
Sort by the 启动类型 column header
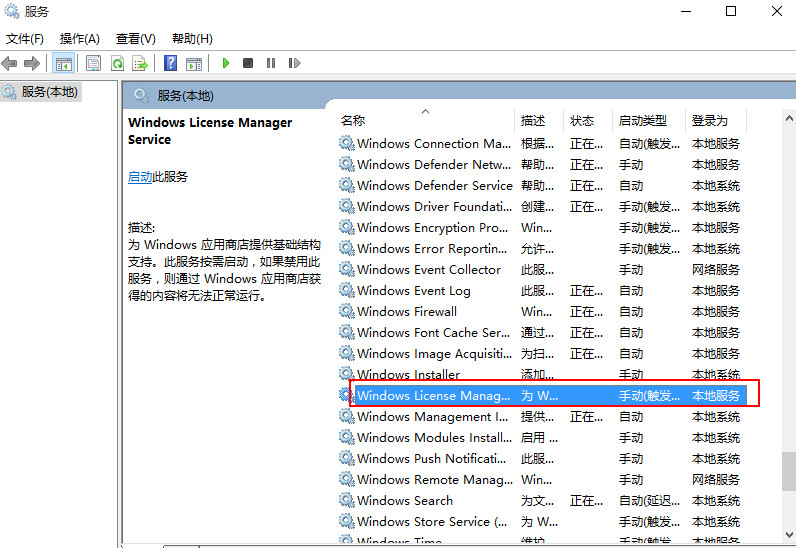pyautogui.click(x=649, y=120)
